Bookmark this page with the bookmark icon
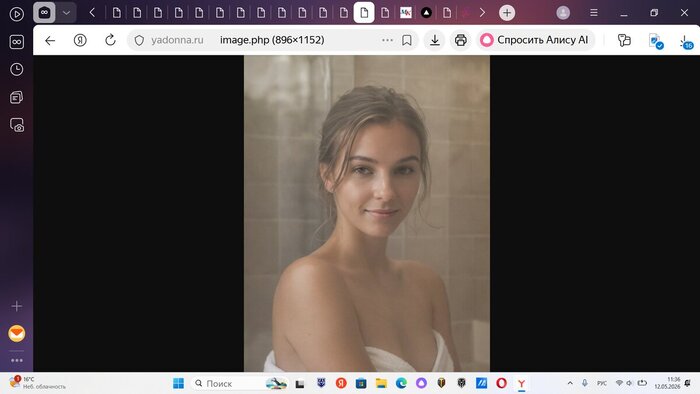This screenshot has height=394, width=700. click(x=407, y=40)
